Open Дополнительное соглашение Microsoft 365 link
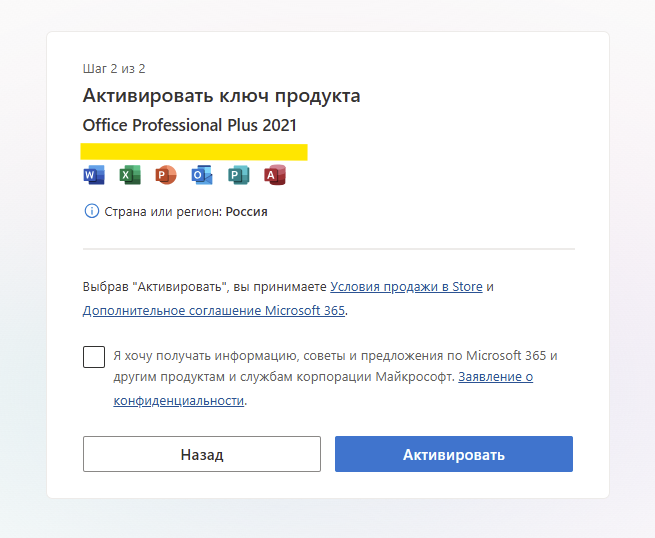655x538 pixels. click(x=214, y=311)
